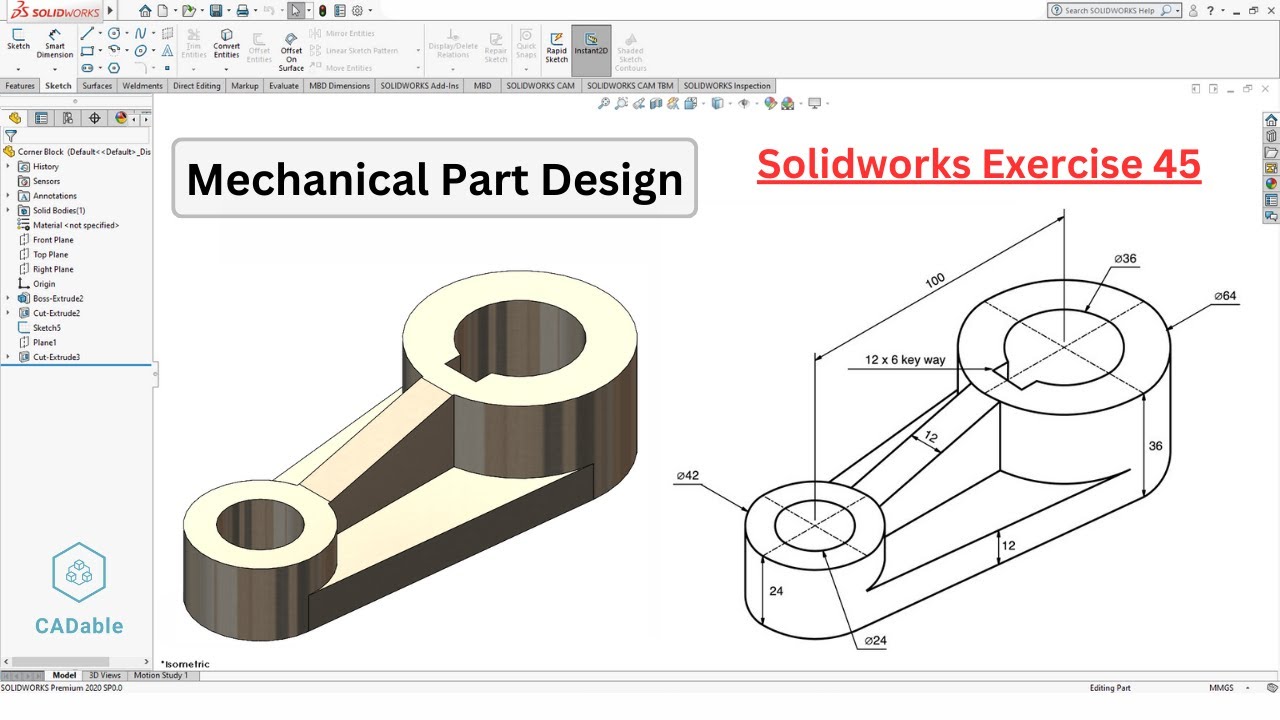1280x720 pixels.
Task: Select the Straight Slot tool
Action: (x=87, y=67)
